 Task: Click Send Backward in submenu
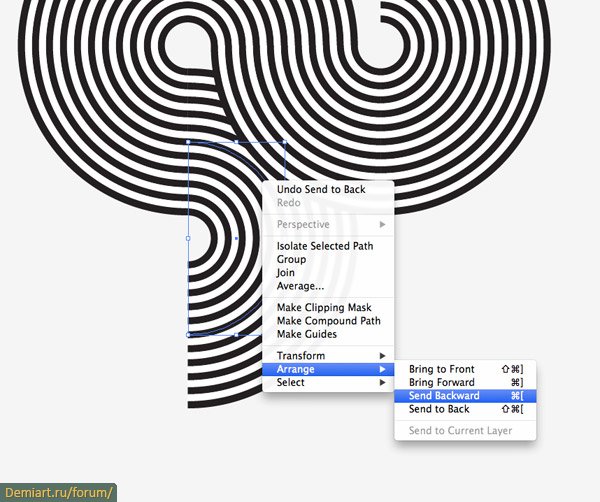pyautogui.click(x=465, y=396)
